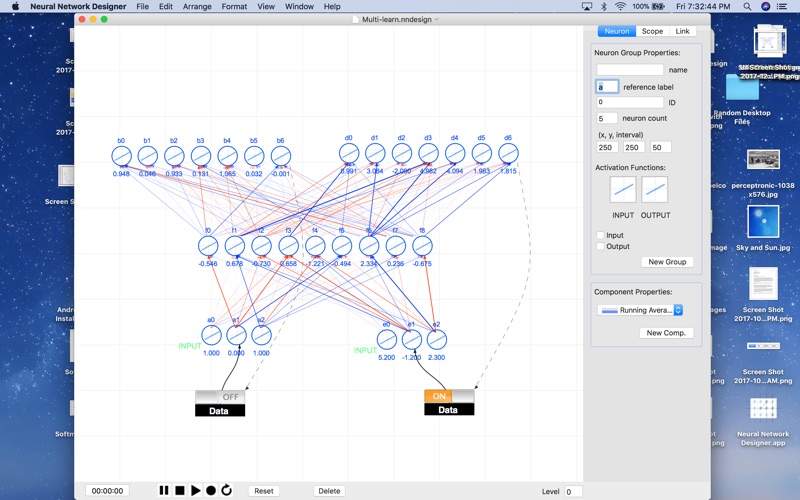Open the Apple menu
This screenshot has width=800, height=500.
point(15,7)
